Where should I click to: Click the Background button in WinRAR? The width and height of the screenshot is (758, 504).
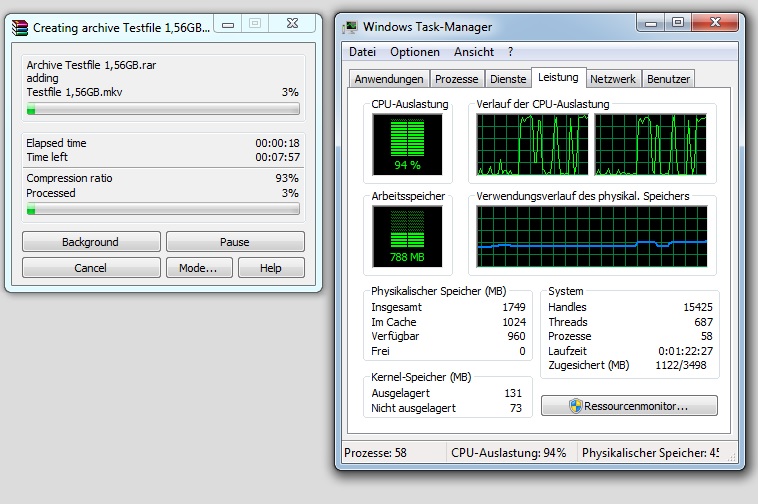pyautogui.click(x=91, y=242)
